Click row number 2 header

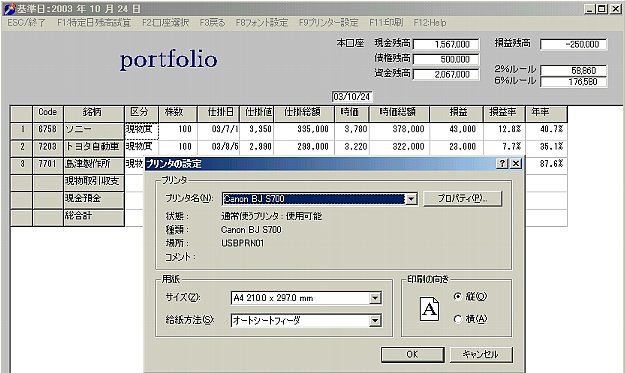pyautogui.click(x=22, y=148)
